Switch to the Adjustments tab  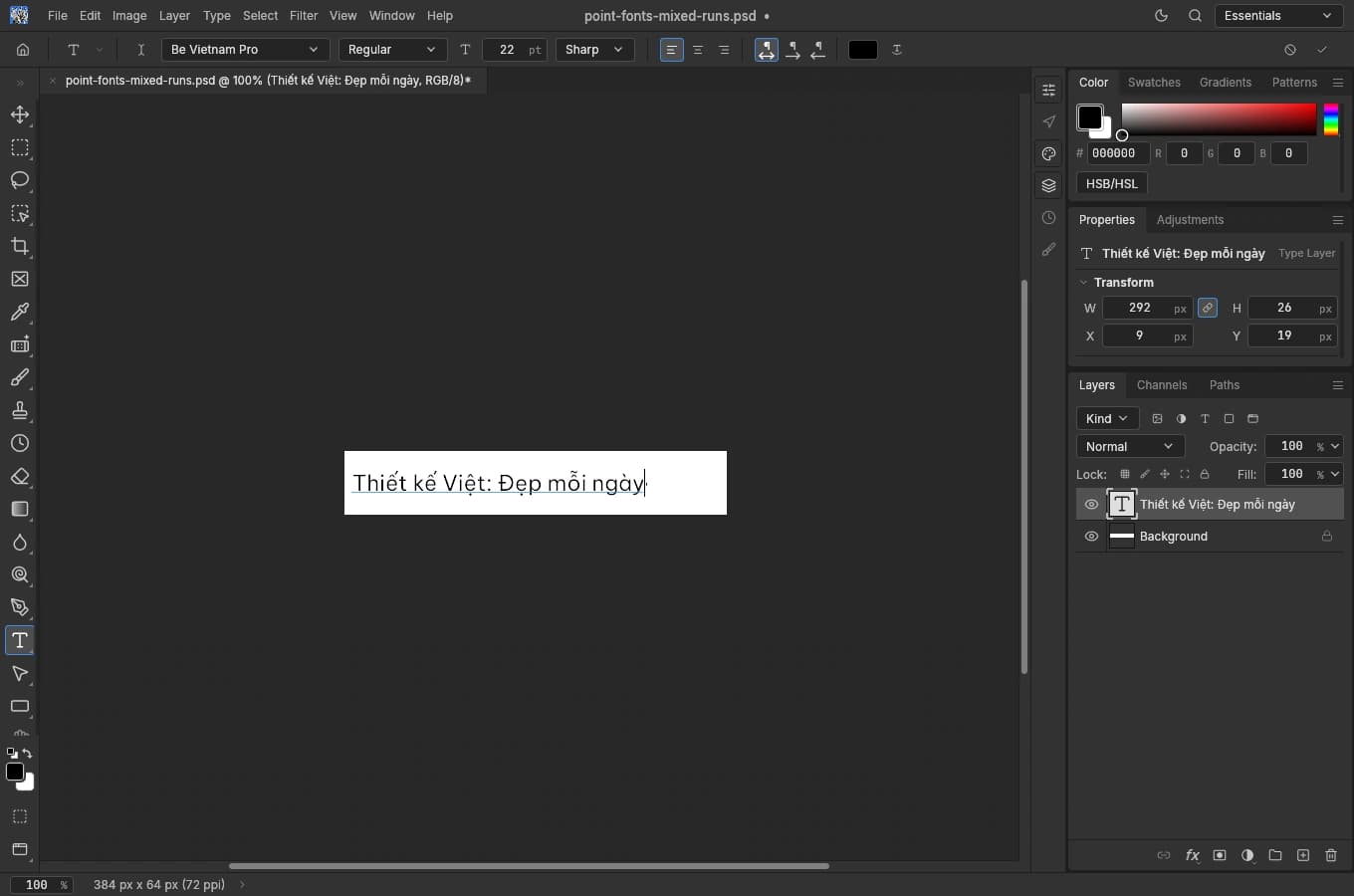(x=1190, y=220)
